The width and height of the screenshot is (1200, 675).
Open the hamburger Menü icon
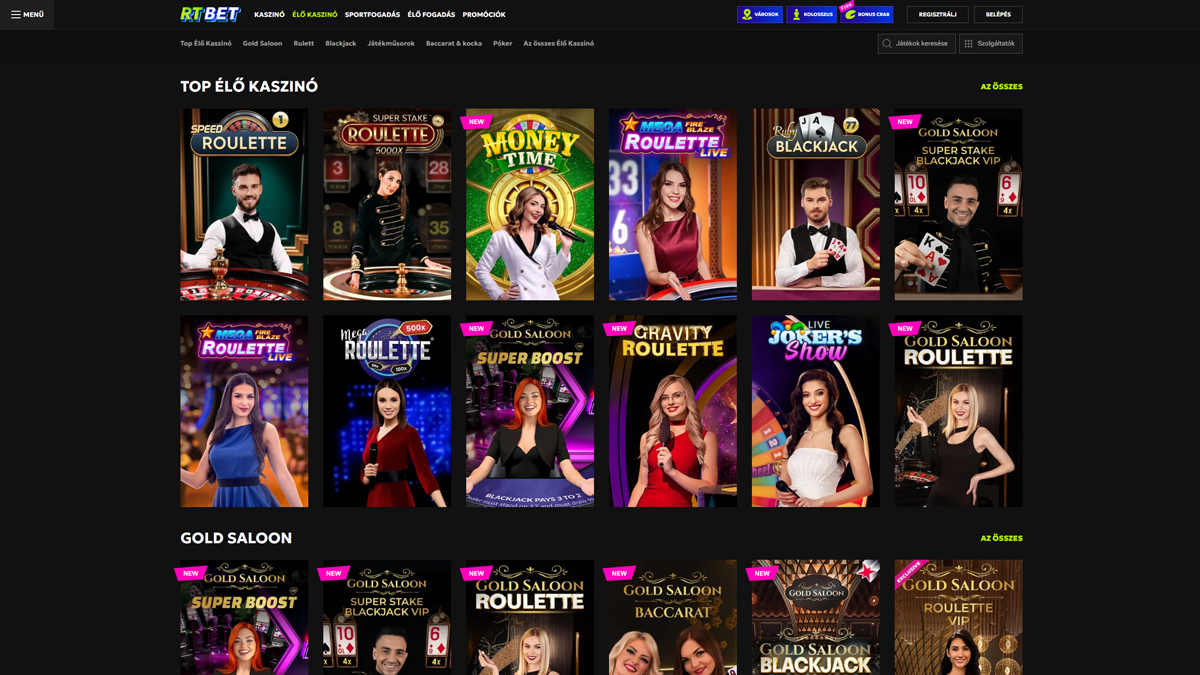(17, 14)
